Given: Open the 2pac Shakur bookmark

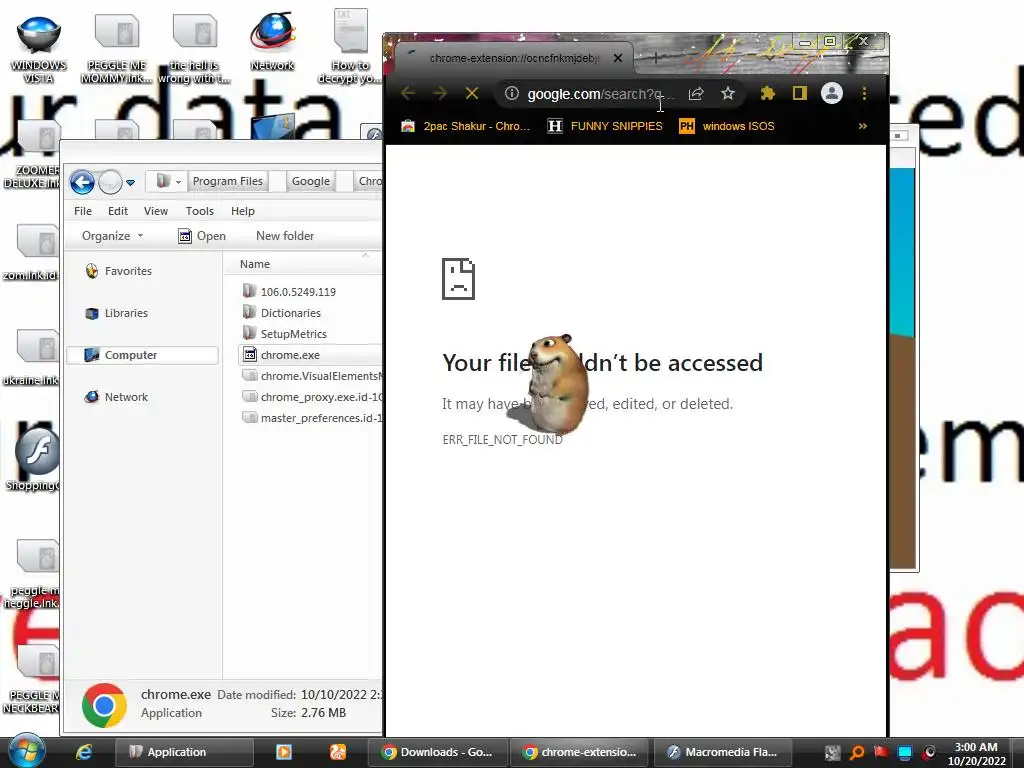Looking at the screenshot, I should (x=466, y=126).
